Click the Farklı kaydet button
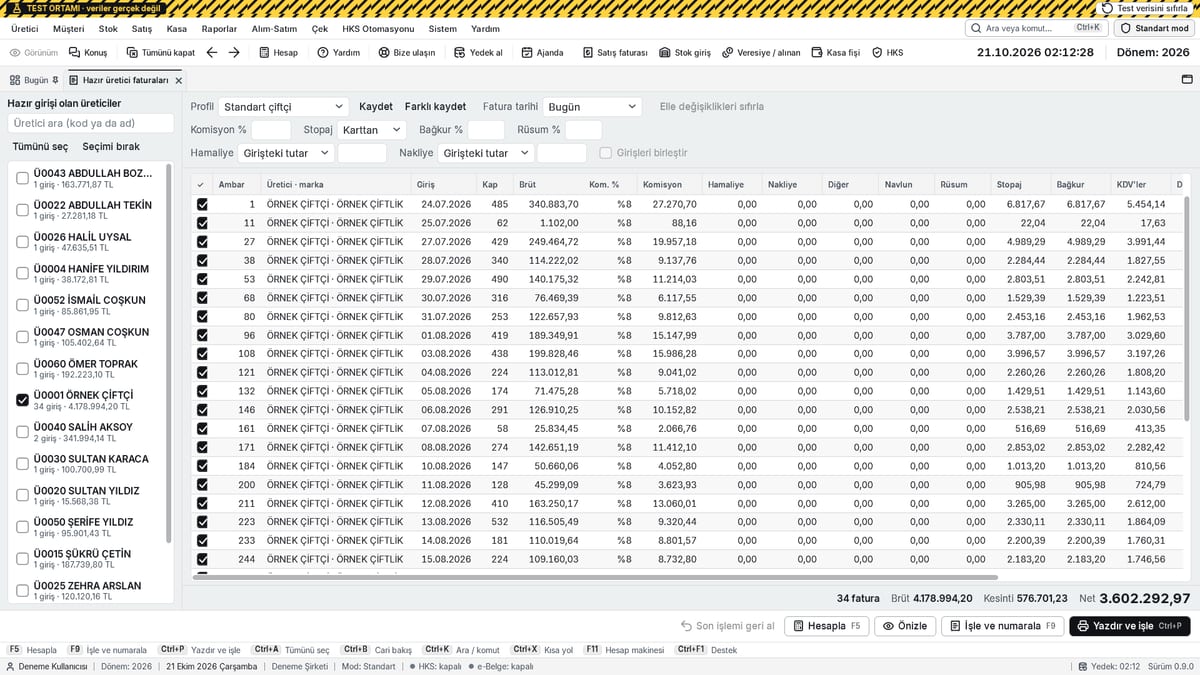 (435, 106)
